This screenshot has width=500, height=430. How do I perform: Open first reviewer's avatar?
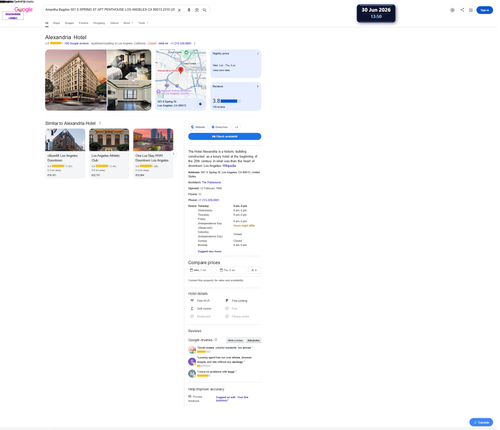(192, 350)
